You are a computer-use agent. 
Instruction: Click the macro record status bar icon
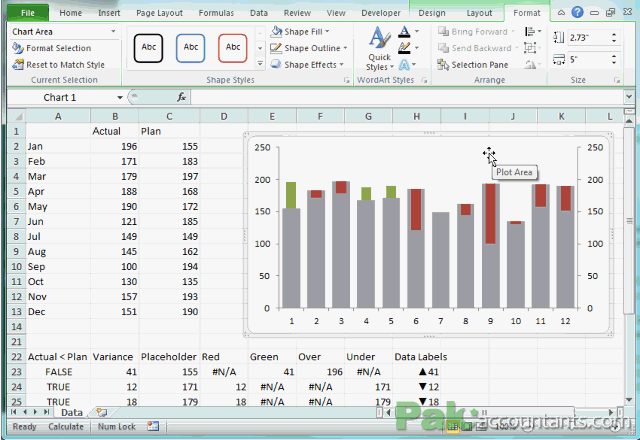153,426
